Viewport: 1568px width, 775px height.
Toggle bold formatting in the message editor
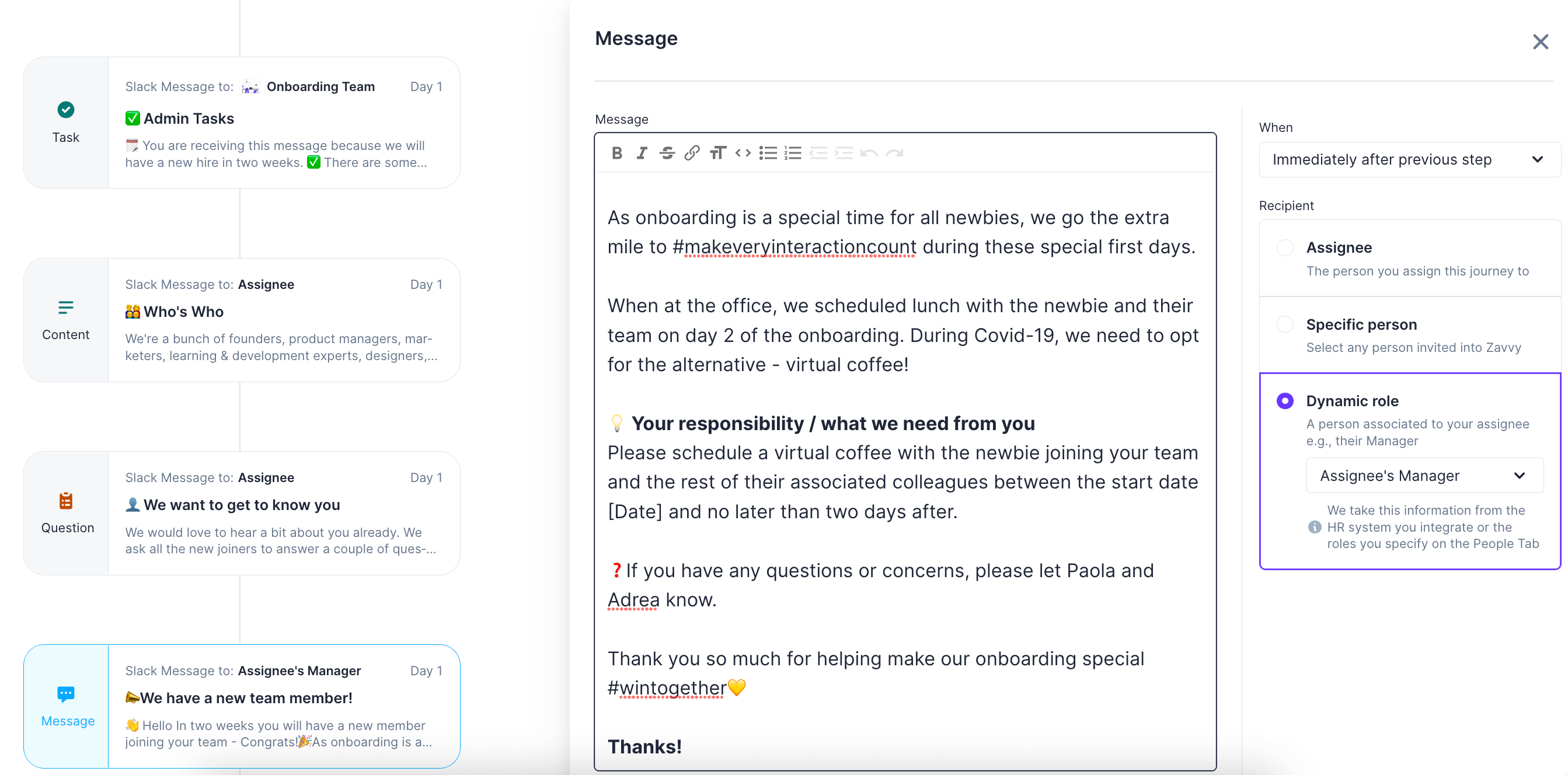[616, 153]
